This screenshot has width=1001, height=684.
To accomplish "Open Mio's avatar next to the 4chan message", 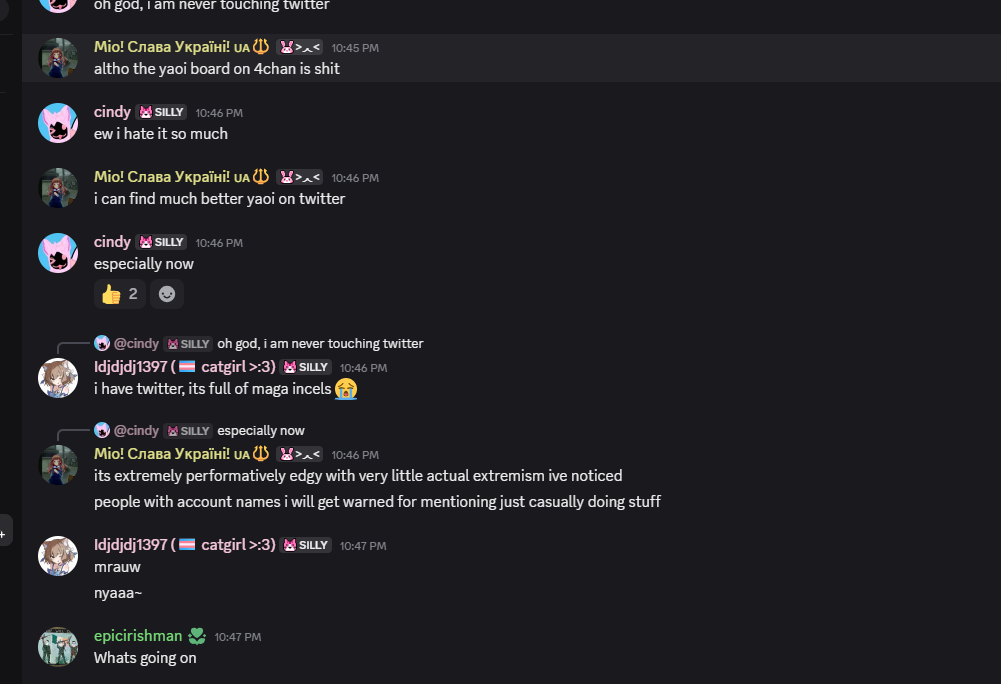I will [x=58, y=58].
